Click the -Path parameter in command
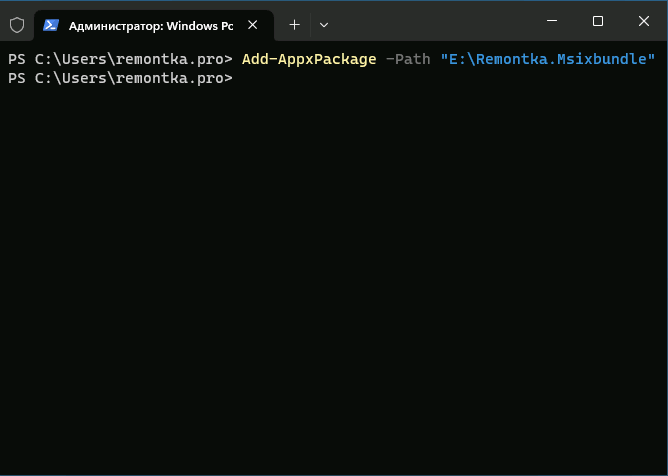This screenshot has height=476, width=668. point(408,60)
